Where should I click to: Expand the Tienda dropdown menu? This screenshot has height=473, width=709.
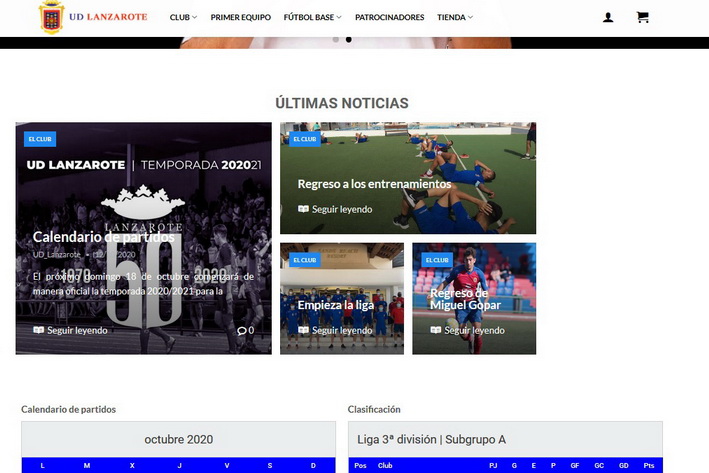click(x=455, y=17)
